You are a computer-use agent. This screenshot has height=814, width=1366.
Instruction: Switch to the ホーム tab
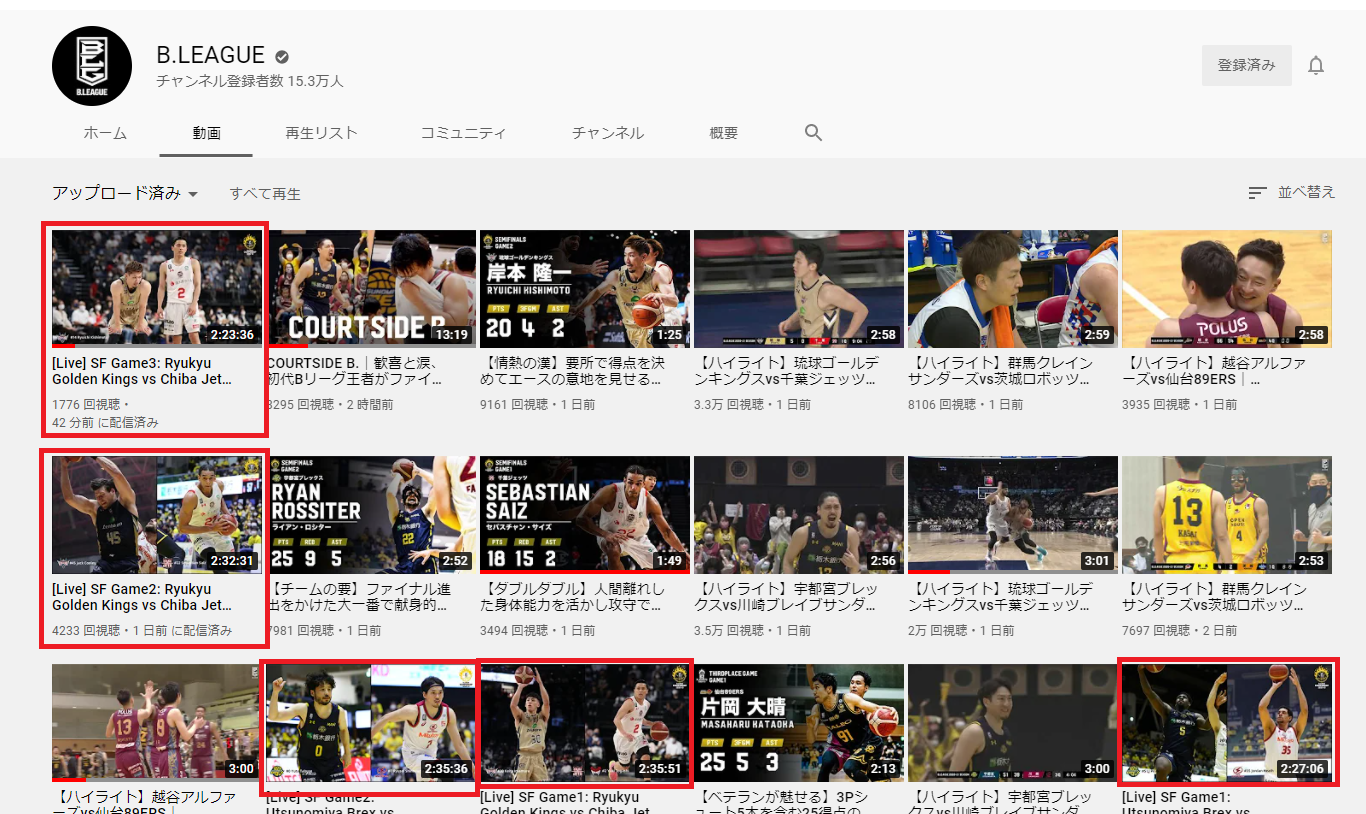pyautogui.click(x=105, y=133)
